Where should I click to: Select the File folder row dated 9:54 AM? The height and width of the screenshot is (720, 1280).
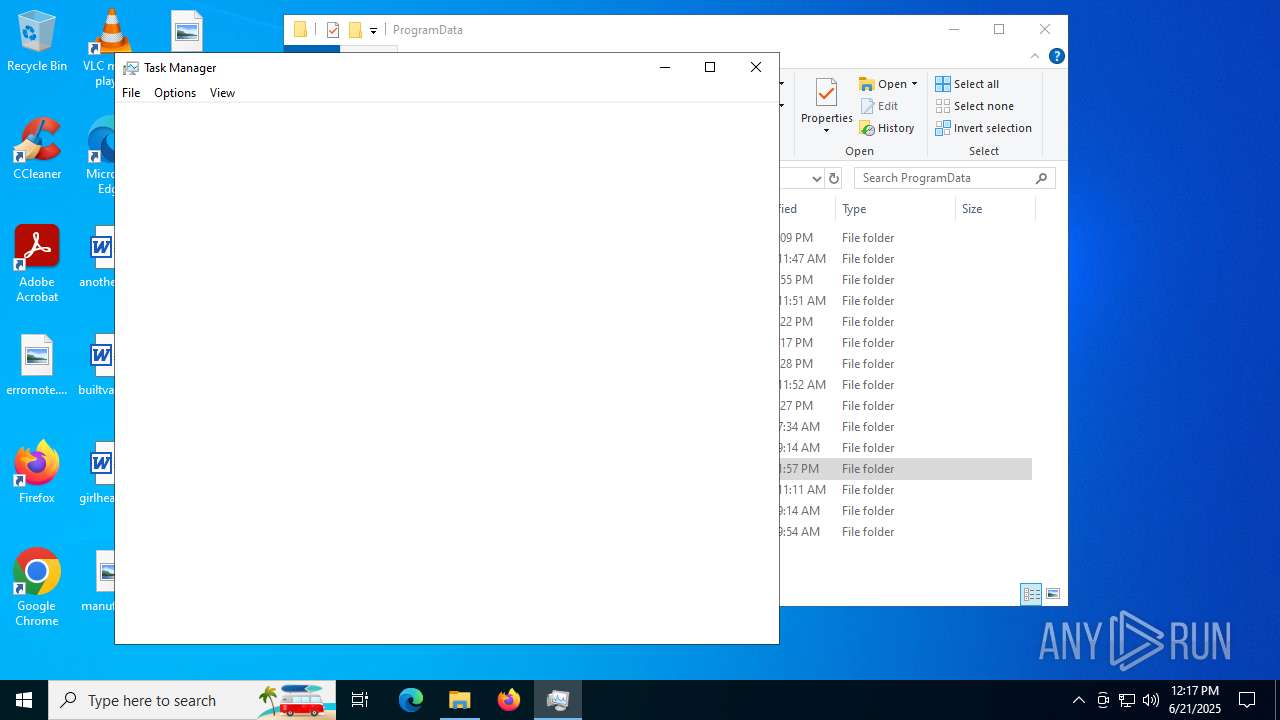(x=905, y=532)
